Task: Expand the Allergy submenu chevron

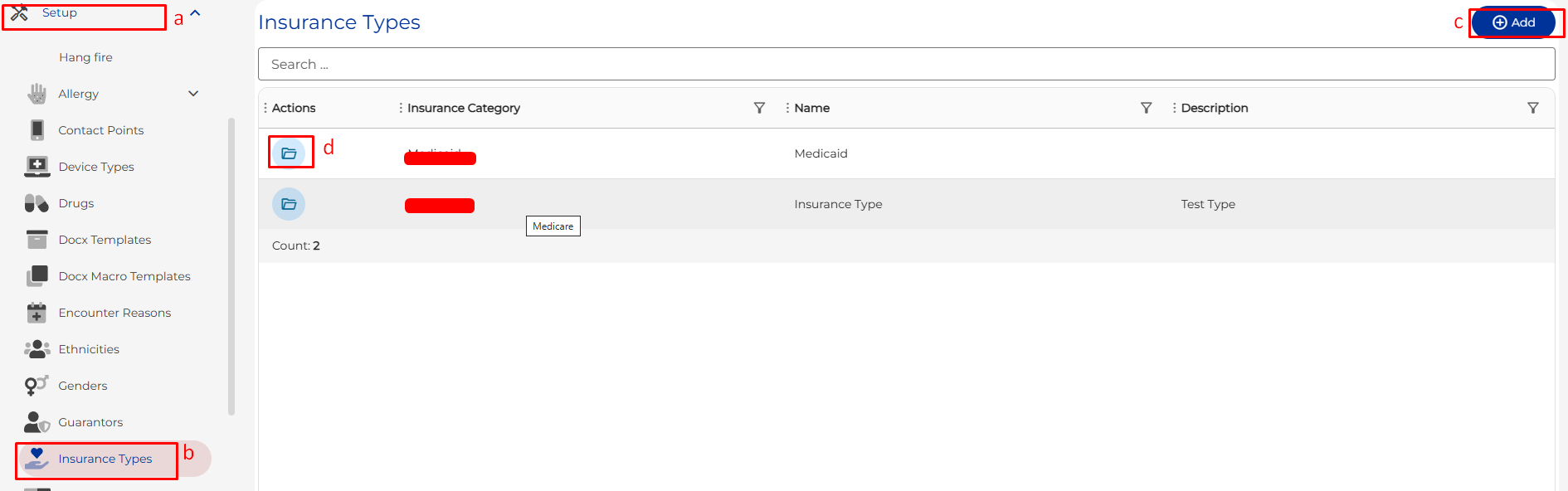Action: point(193,94)
